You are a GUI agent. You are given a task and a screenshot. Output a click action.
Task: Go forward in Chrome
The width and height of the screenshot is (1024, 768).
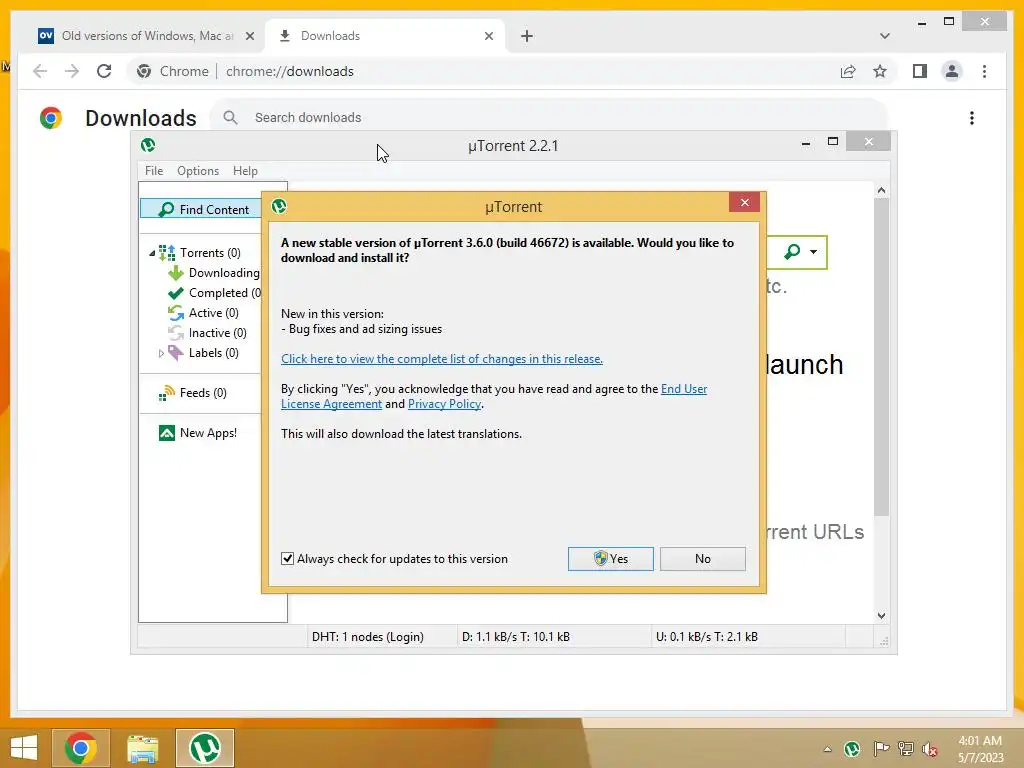[72, 71]
